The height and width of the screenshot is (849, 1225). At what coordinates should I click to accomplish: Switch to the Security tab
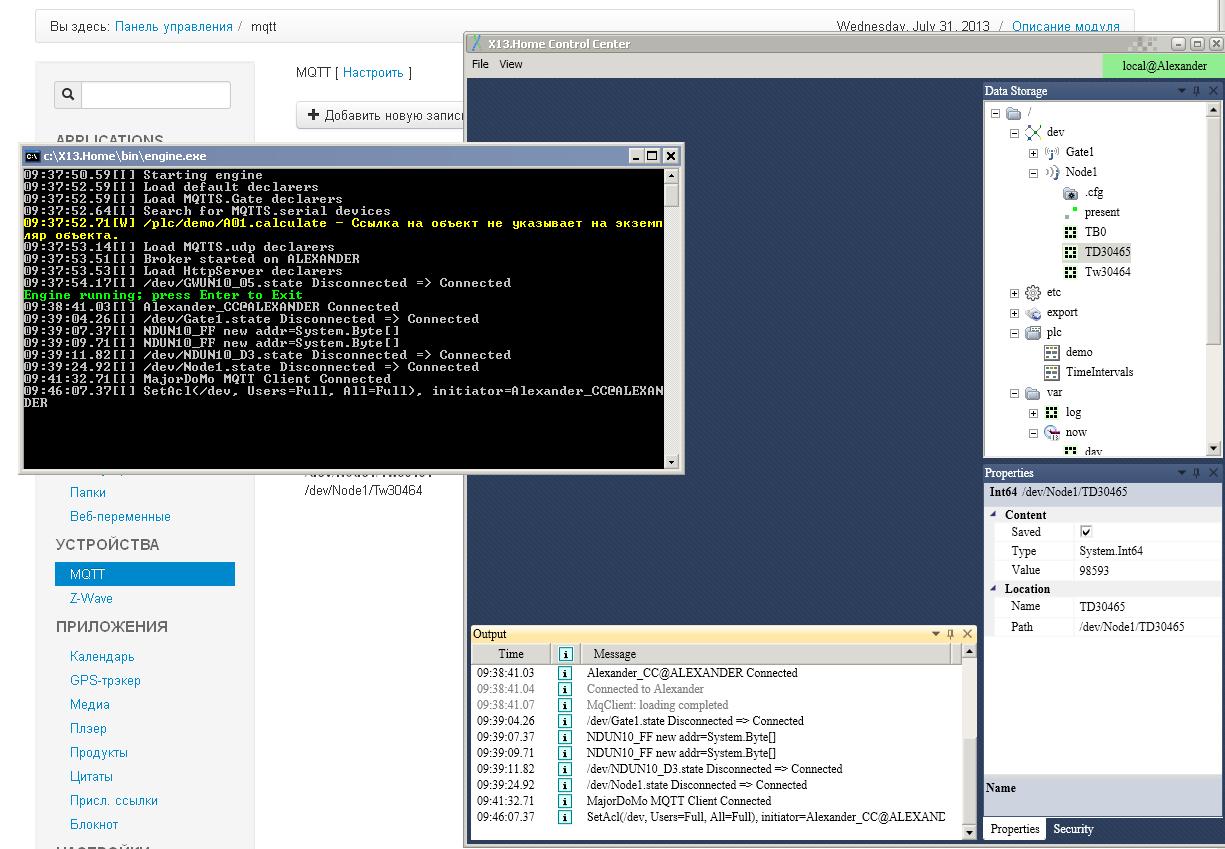(x=1073, y=829)
